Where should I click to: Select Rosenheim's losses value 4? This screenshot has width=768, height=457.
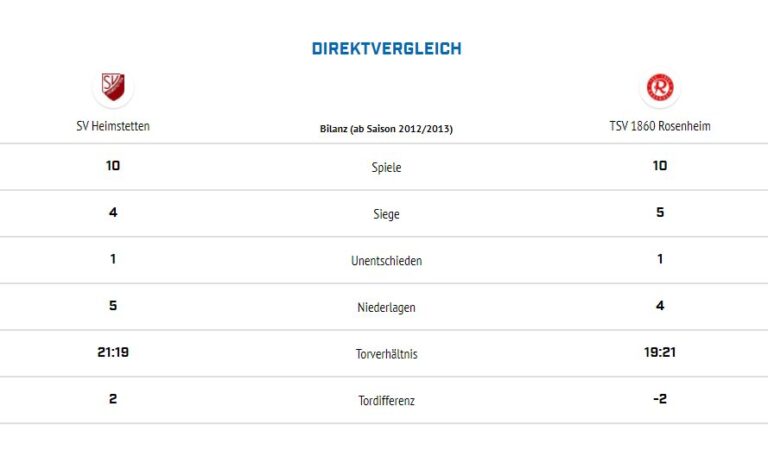(x=660, y=306)
